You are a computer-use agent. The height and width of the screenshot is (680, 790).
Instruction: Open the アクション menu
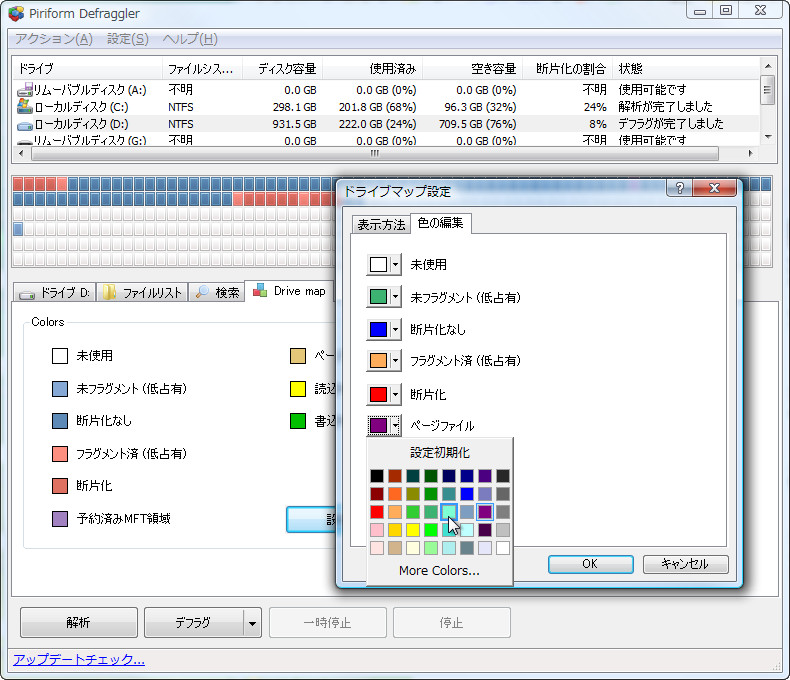[x=53, y=39]
